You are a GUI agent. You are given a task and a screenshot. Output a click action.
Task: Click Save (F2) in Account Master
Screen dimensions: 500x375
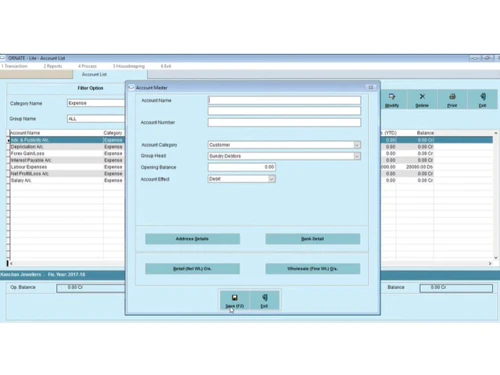(x=235, y=300)
